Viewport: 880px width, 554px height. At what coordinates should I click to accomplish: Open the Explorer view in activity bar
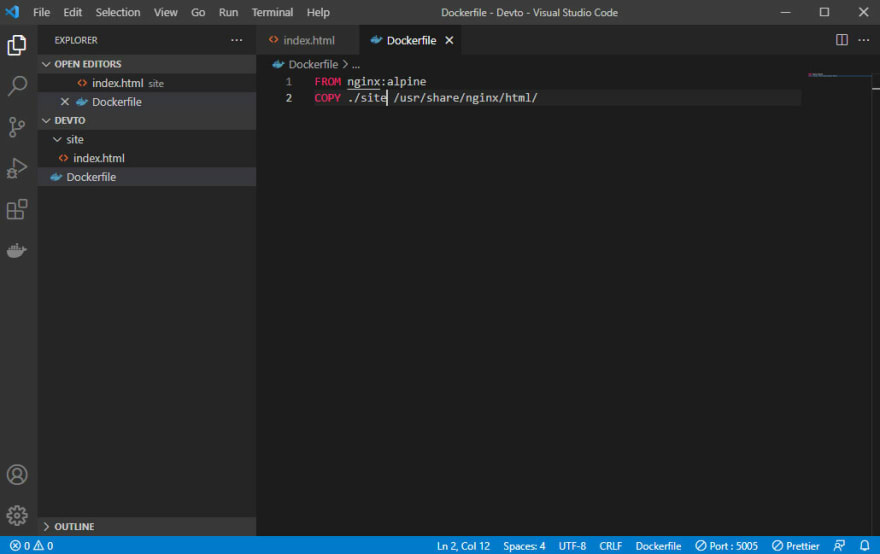coord(17,45)
